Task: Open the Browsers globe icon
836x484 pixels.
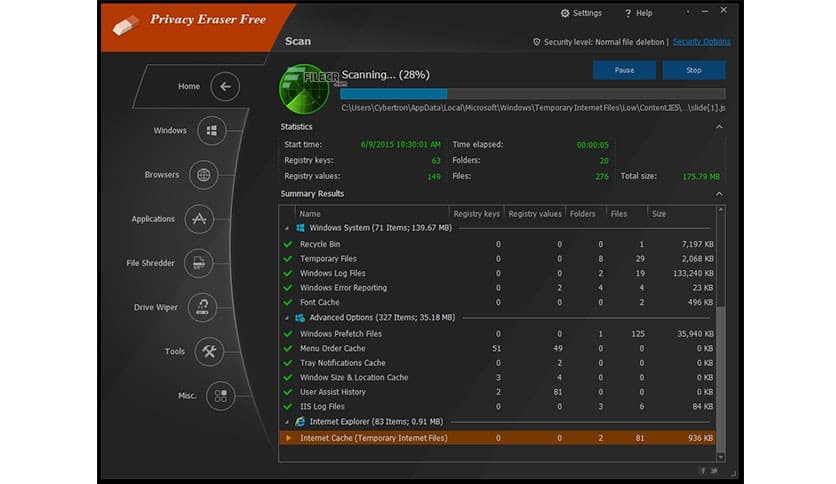Action: tap(203, 175)
